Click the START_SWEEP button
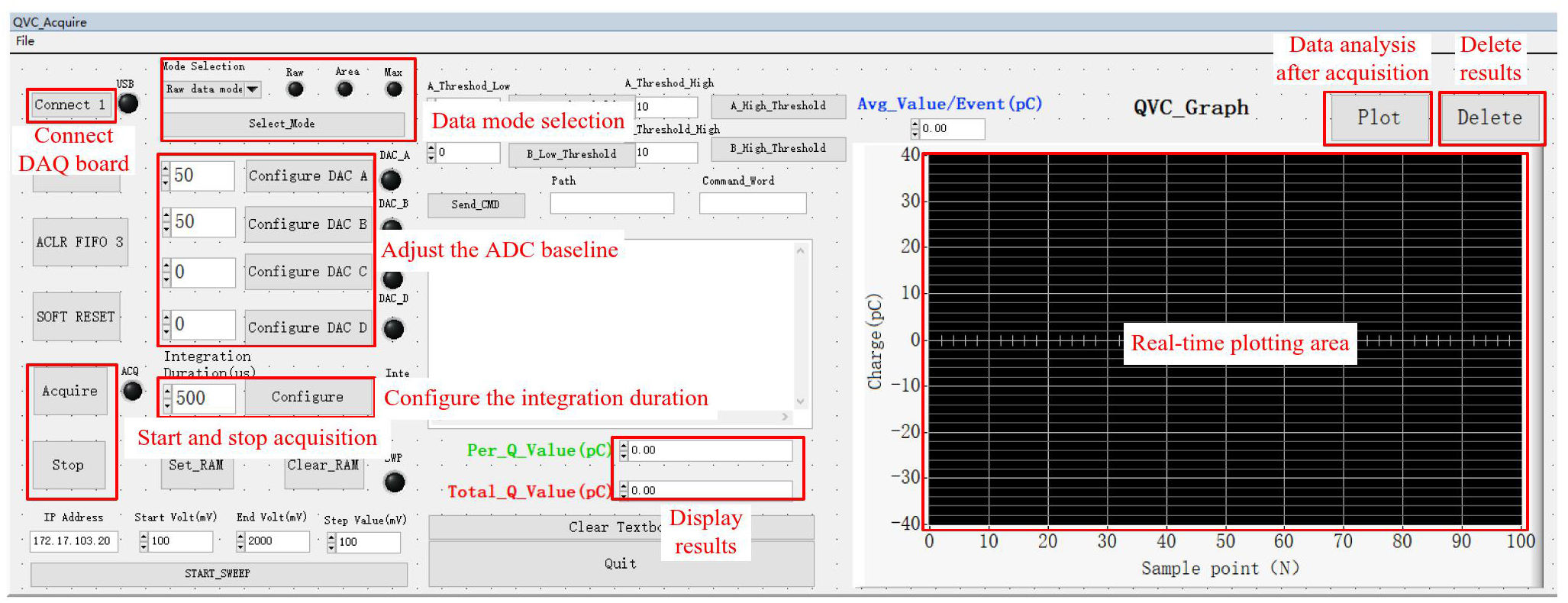 pyautogui.click(x=218, y=574)
